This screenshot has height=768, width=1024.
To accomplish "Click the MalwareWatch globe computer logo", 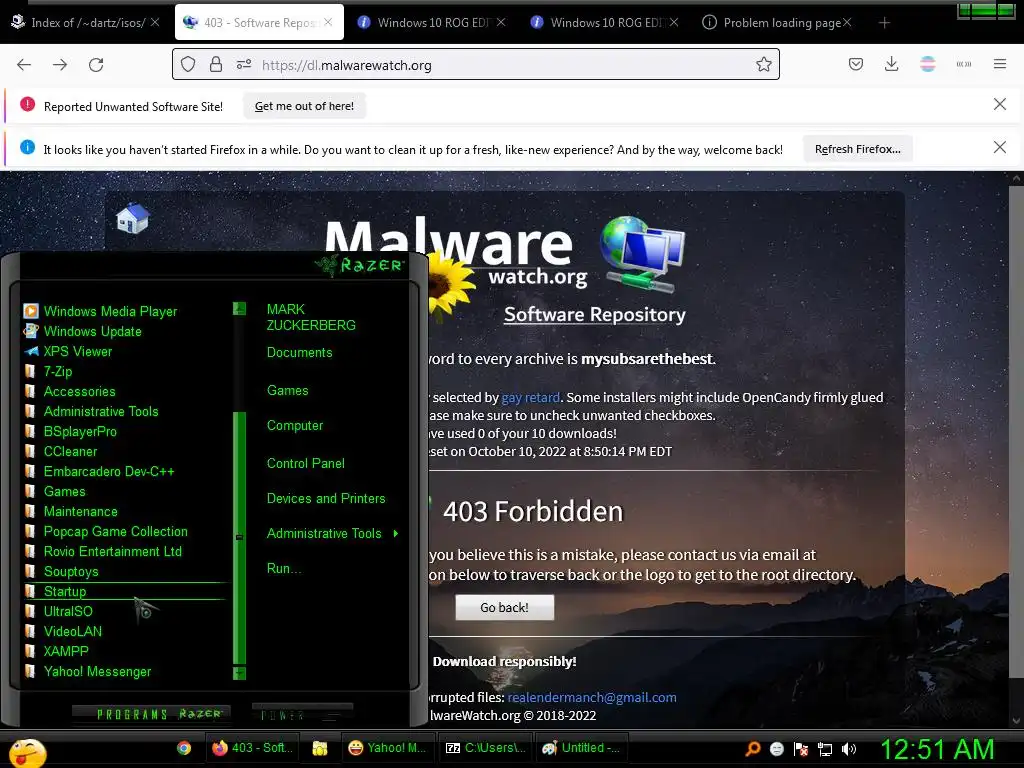I will [x=642, y=253].
